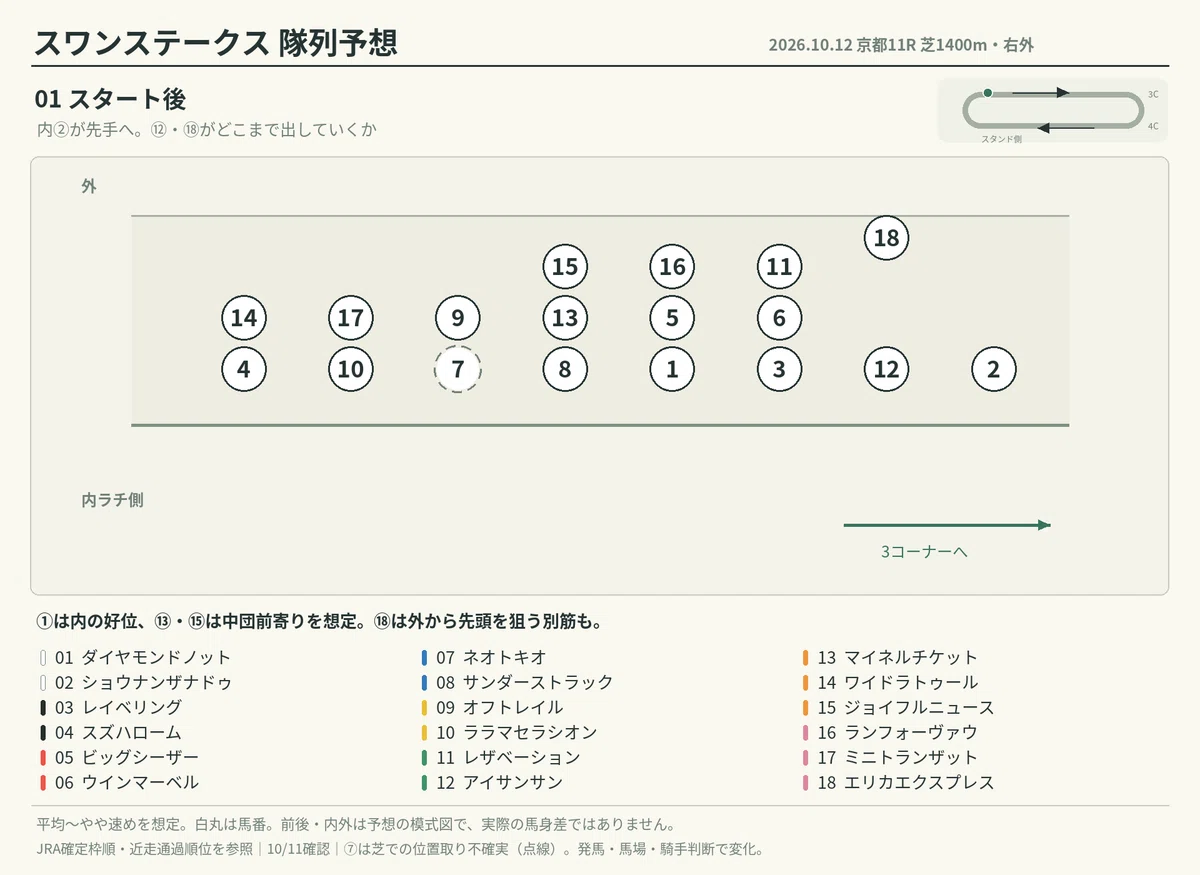Click the green swatch beside 11 レザベーション
Viewport: 1200px width, 875px height.
tap(425, 758)
